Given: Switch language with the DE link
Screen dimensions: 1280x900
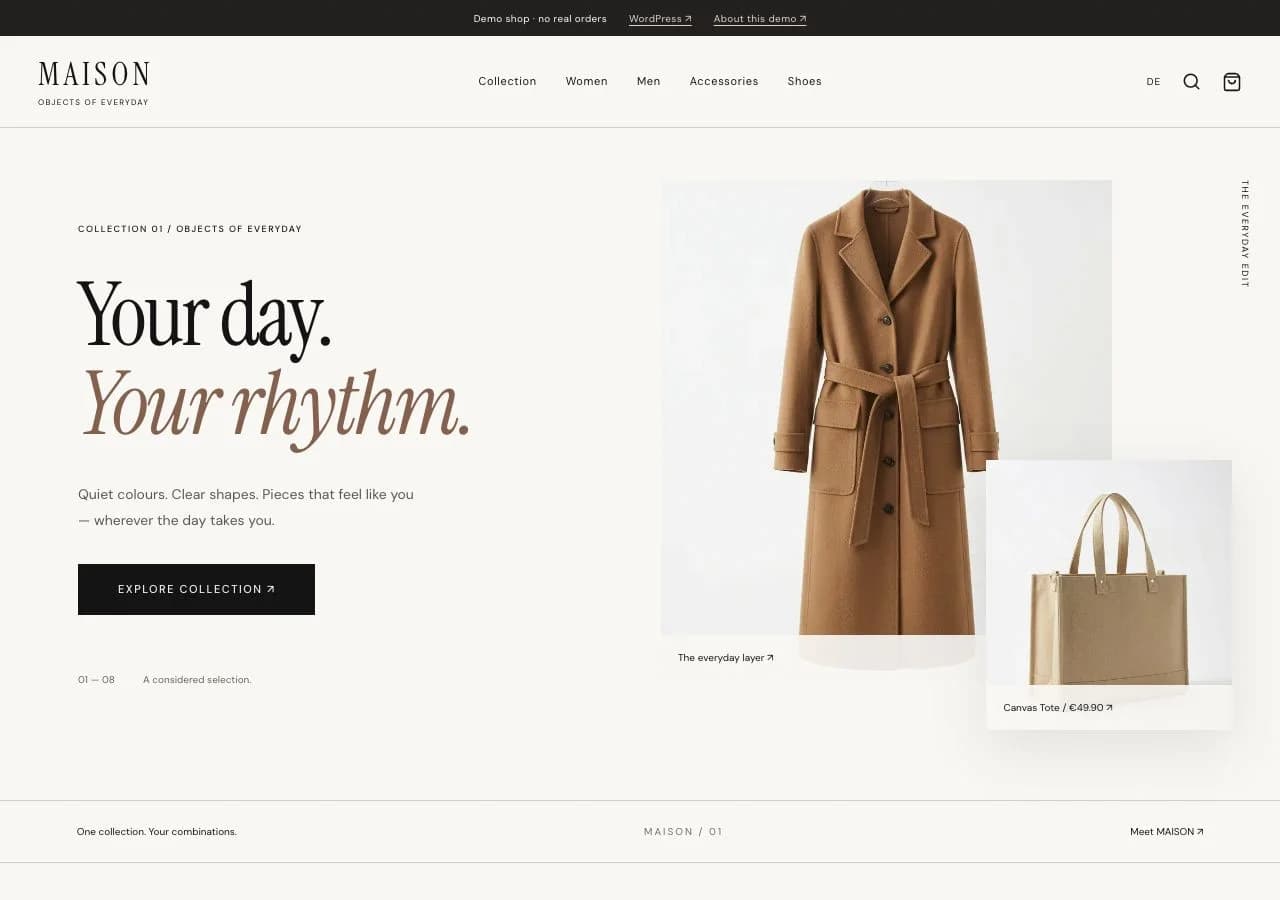Looking at the screenshot, I should 1153,82.
